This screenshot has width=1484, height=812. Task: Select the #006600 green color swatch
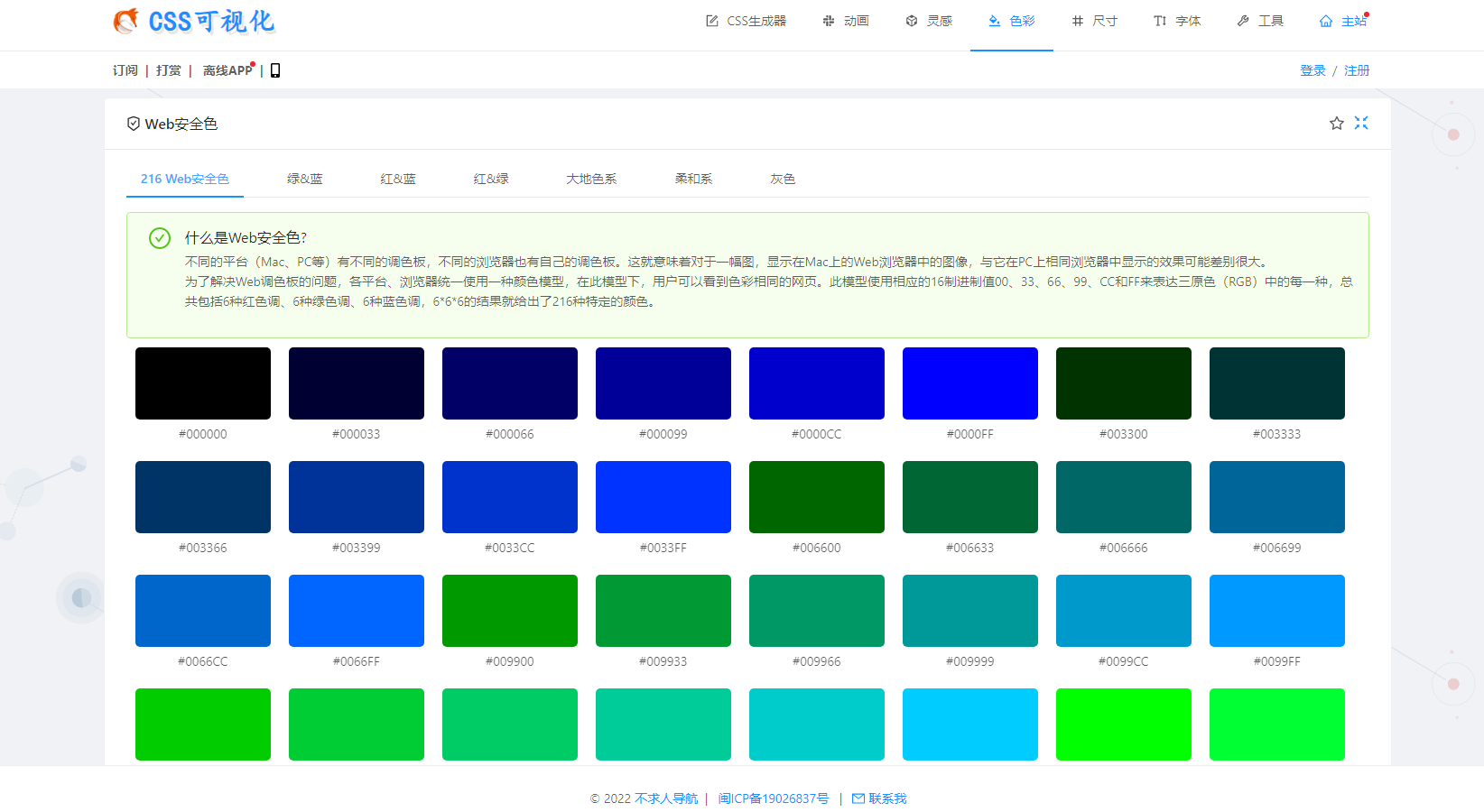[817, 497]
